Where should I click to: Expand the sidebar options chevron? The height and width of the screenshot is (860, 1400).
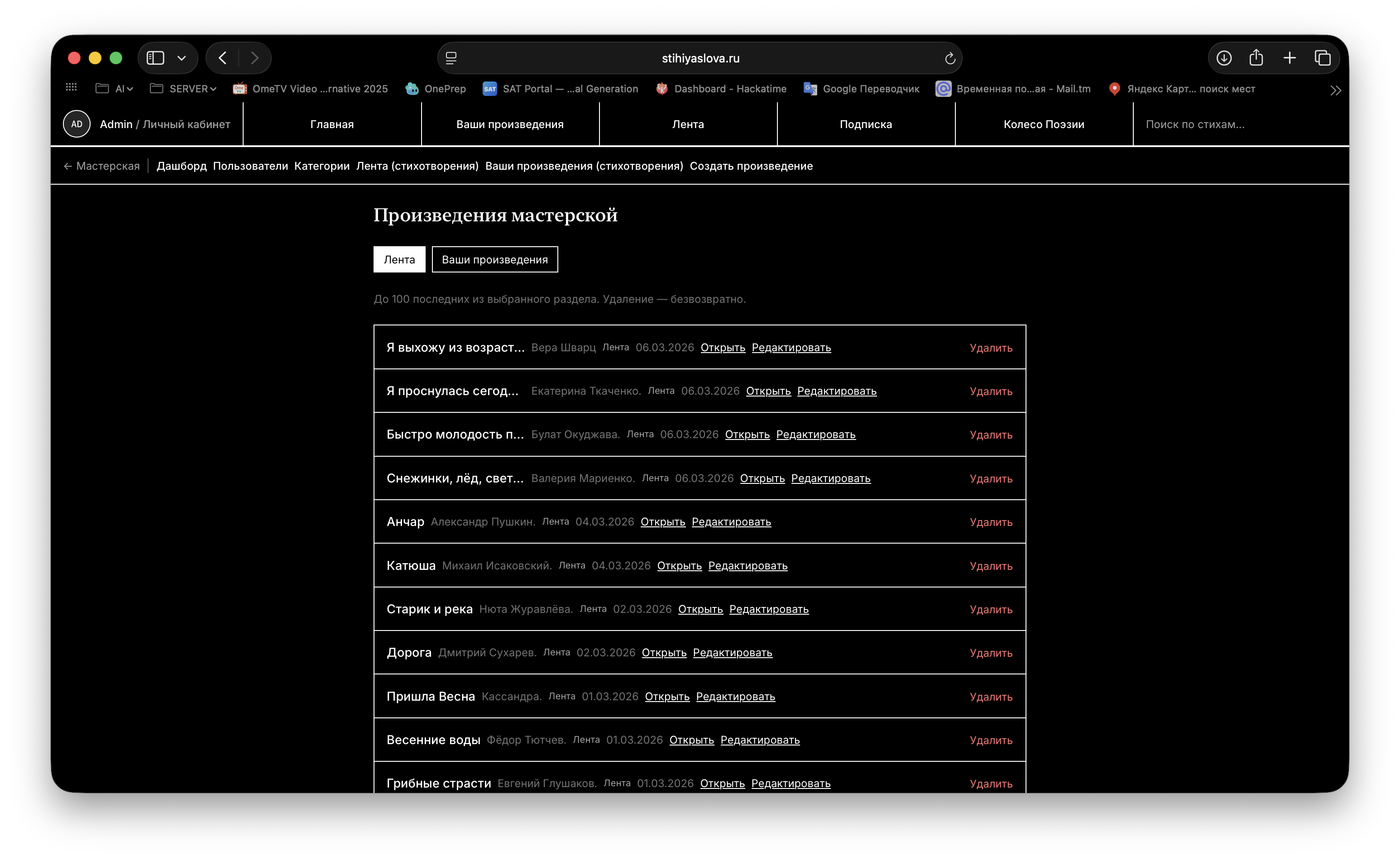[x=182, y=58]
